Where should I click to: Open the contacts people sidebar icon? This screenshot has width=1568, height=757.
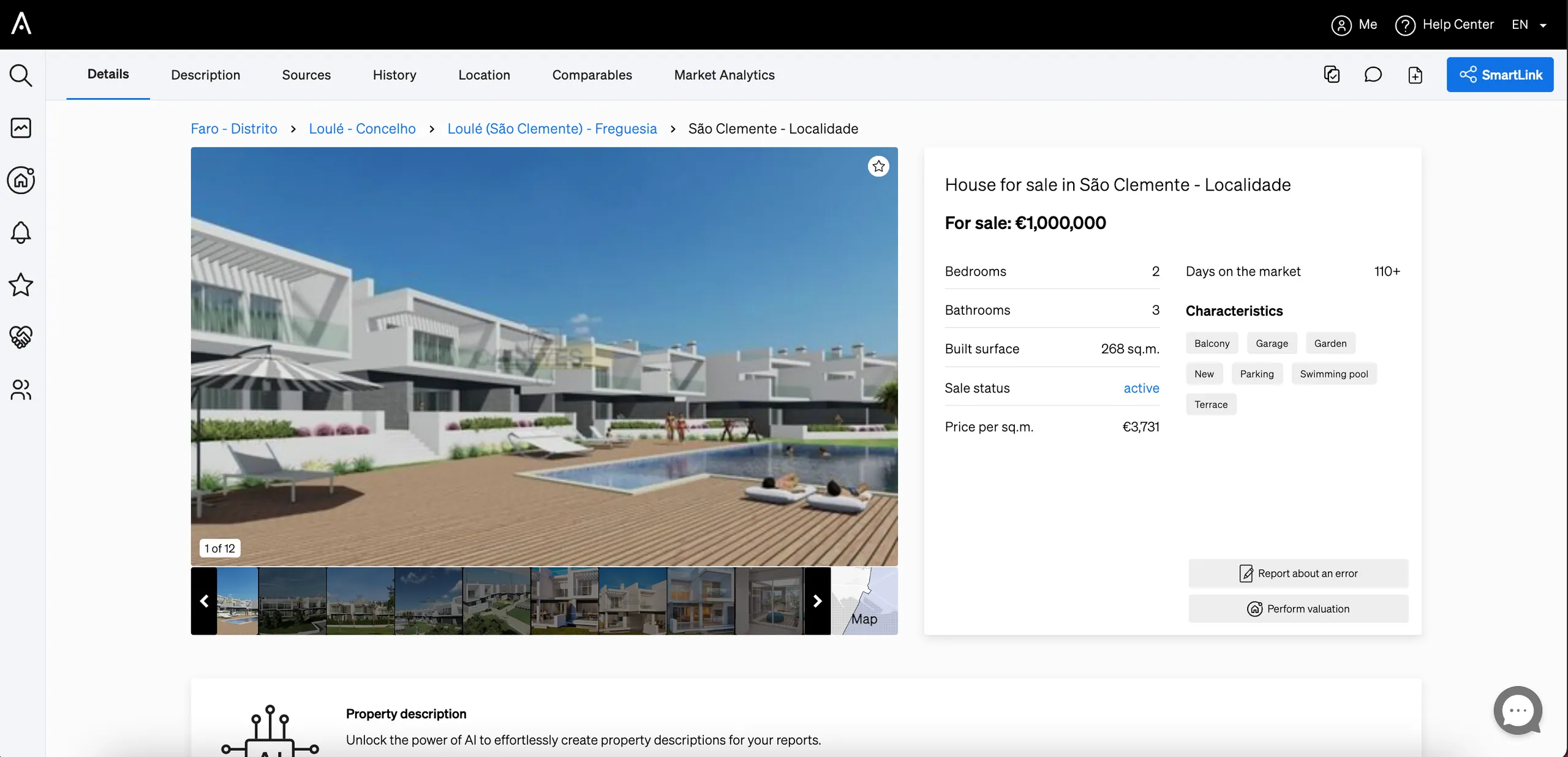click(x=21, y=390)
